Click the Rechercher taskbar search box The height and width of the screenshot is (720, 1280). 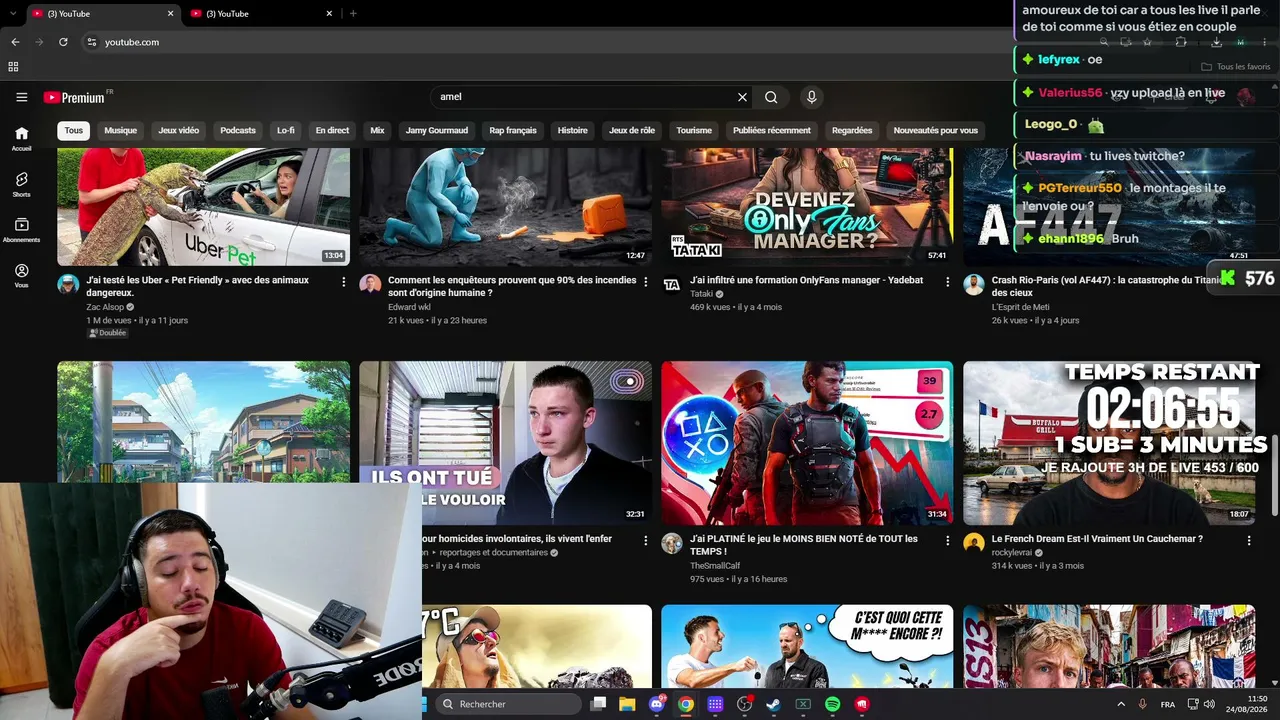click(508, 704)
